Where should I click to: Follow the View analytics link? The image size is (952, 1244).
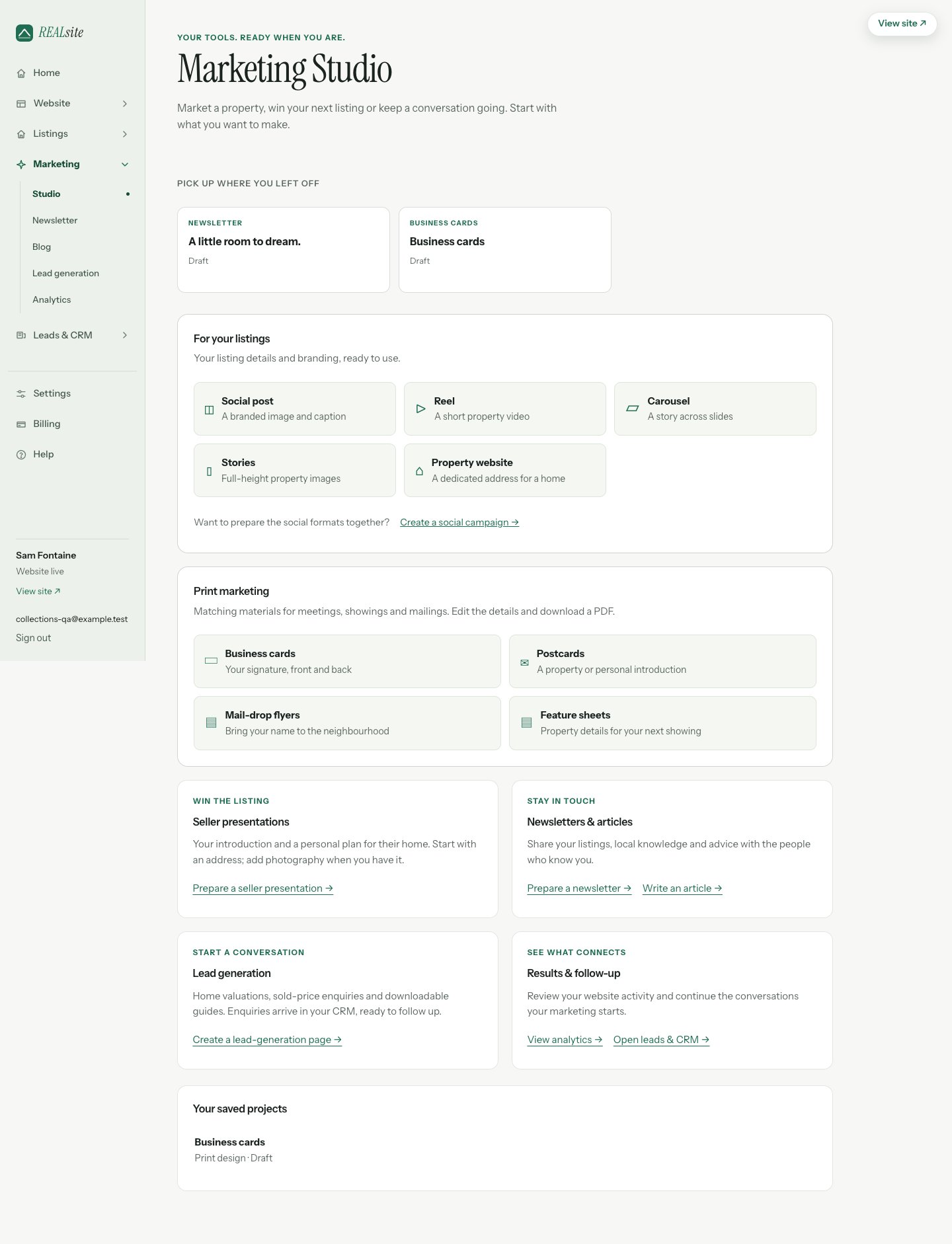pos(565,1040)
